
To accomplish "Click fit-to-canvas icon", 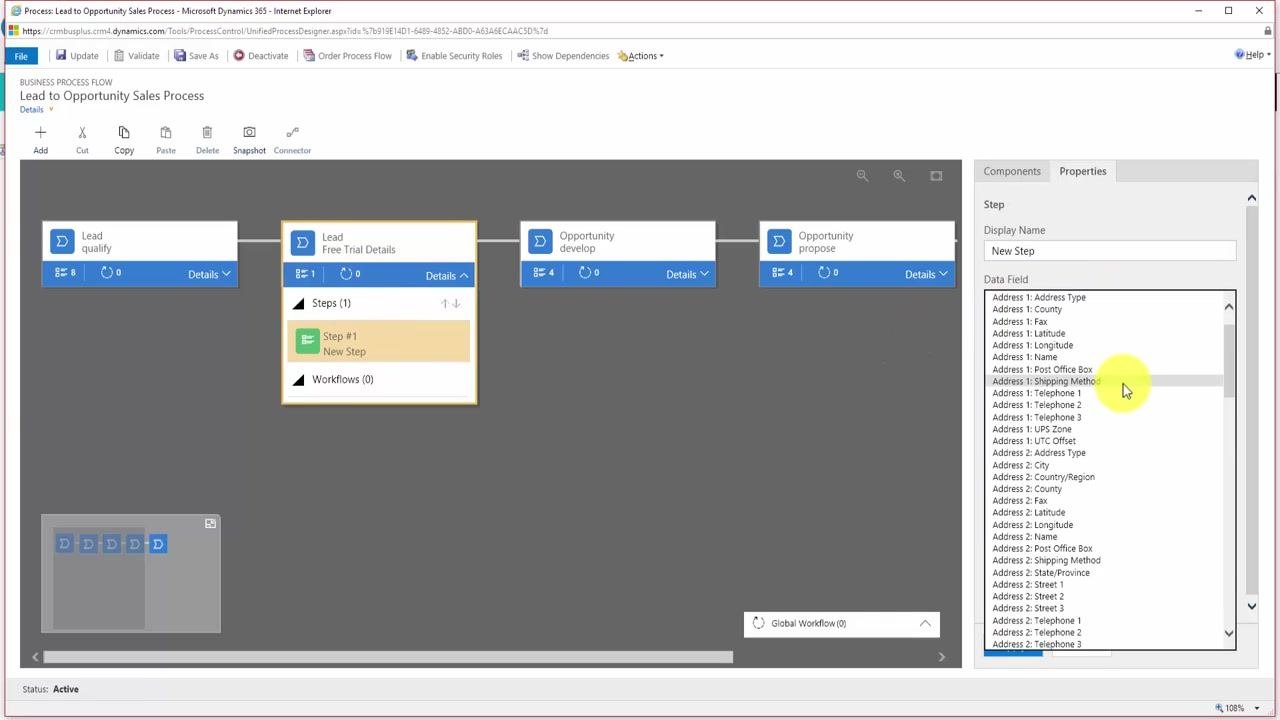I will point(936,176).
